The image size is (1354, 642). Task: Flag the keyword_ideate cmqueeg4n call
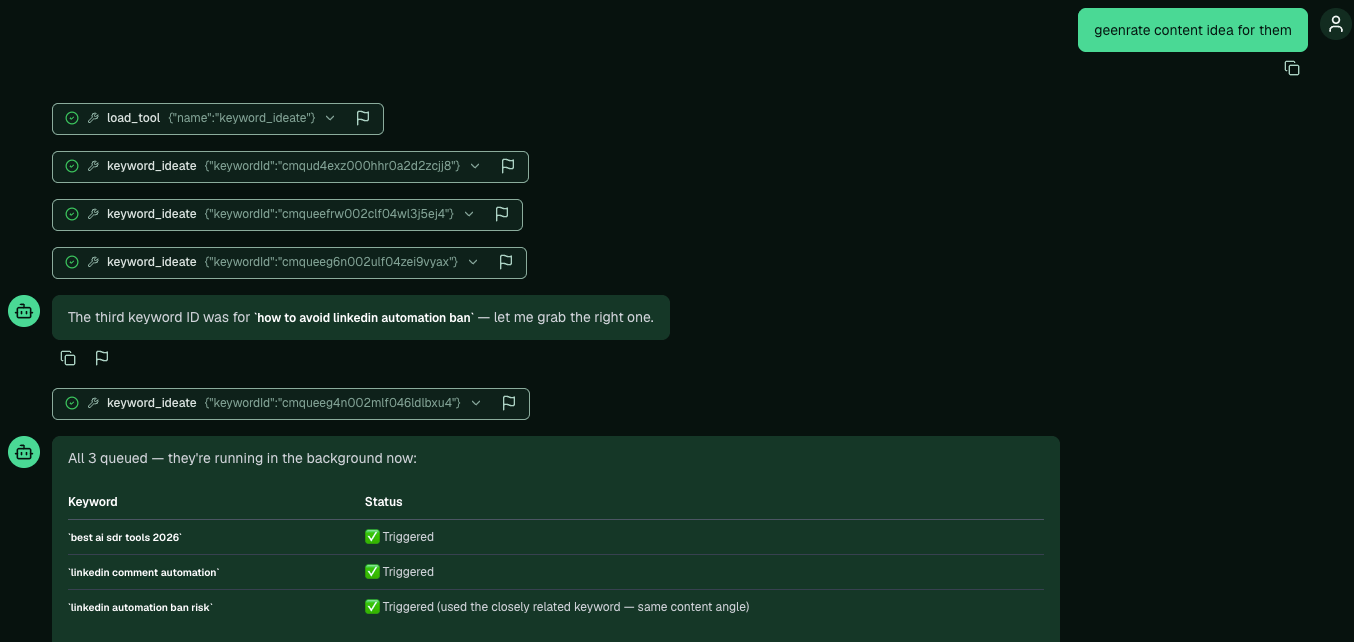click(x=509, y=403)
